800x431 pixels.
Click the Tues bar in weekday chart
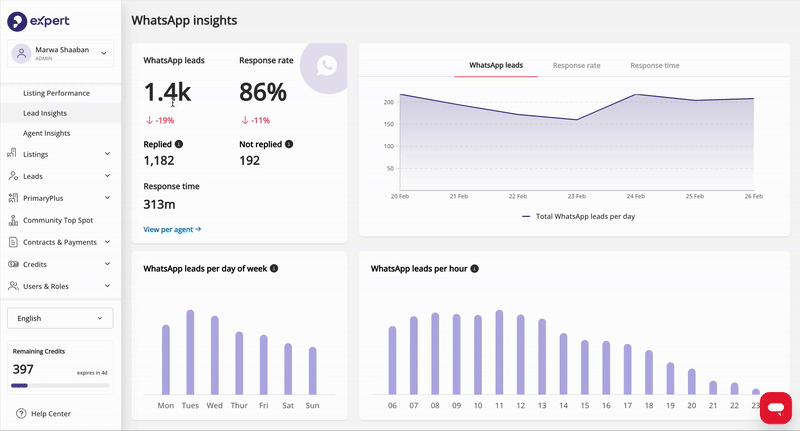point(190,352)
